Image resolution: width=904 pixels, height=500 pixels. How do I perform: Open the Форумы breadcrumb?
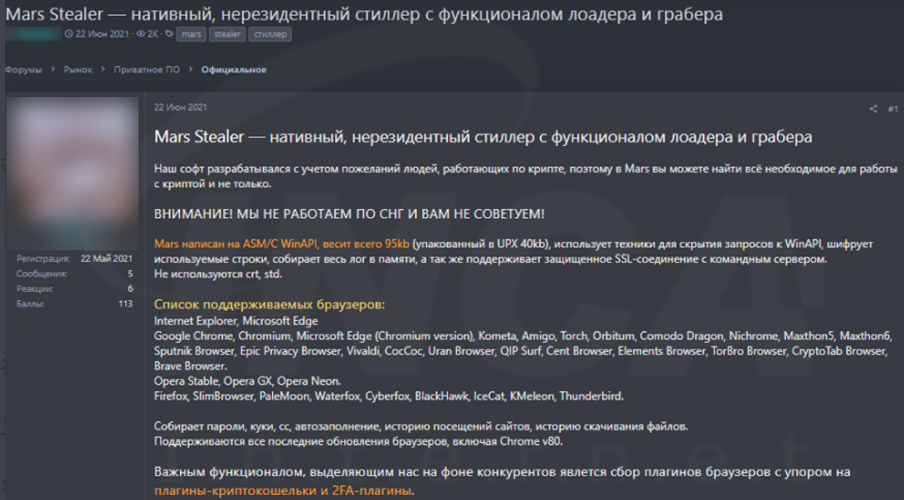(24, 70)
